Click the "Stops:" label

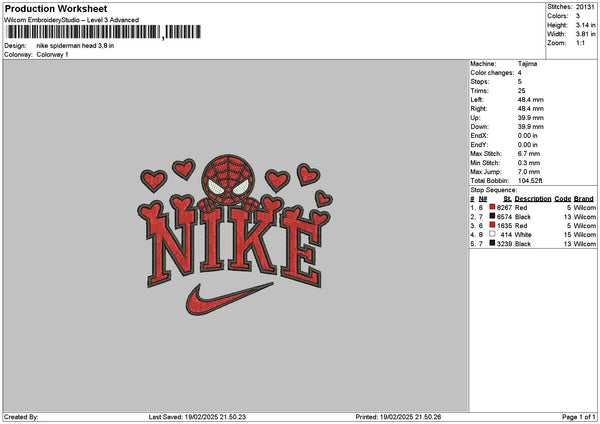pyautogui.click(x=480, y=82)
